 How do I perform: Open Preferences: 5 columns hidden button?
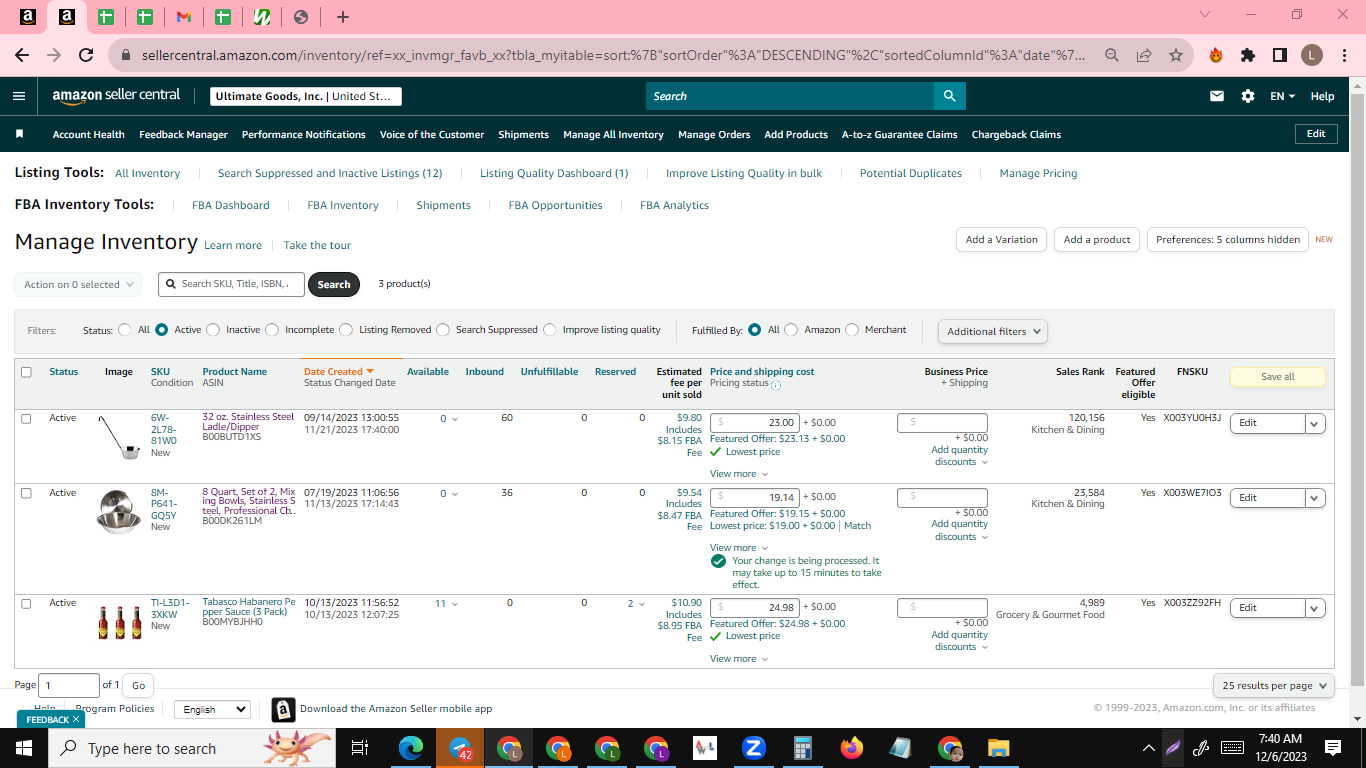coord(1228,240)
